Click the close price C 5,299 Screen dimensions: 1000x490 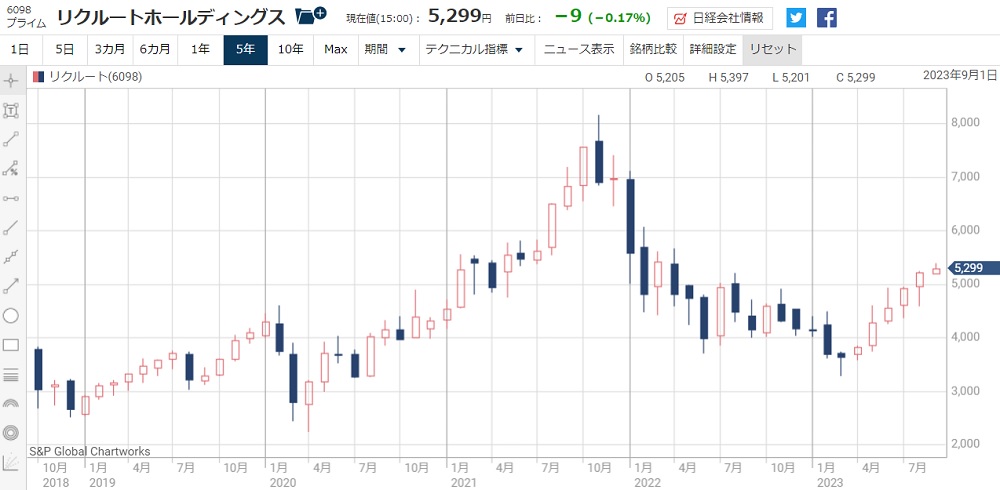point(855,77)
